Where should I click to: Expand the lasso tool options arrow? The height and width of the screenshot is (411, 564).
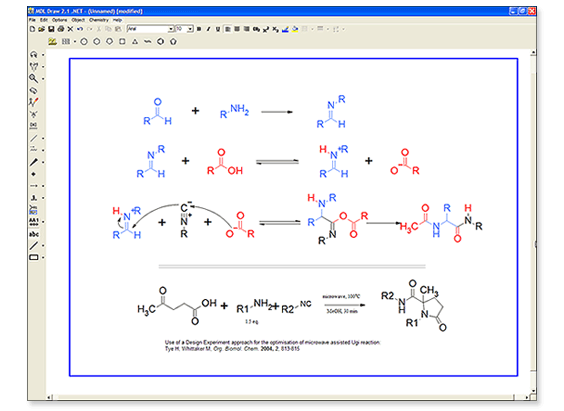[x=43, y=55]
